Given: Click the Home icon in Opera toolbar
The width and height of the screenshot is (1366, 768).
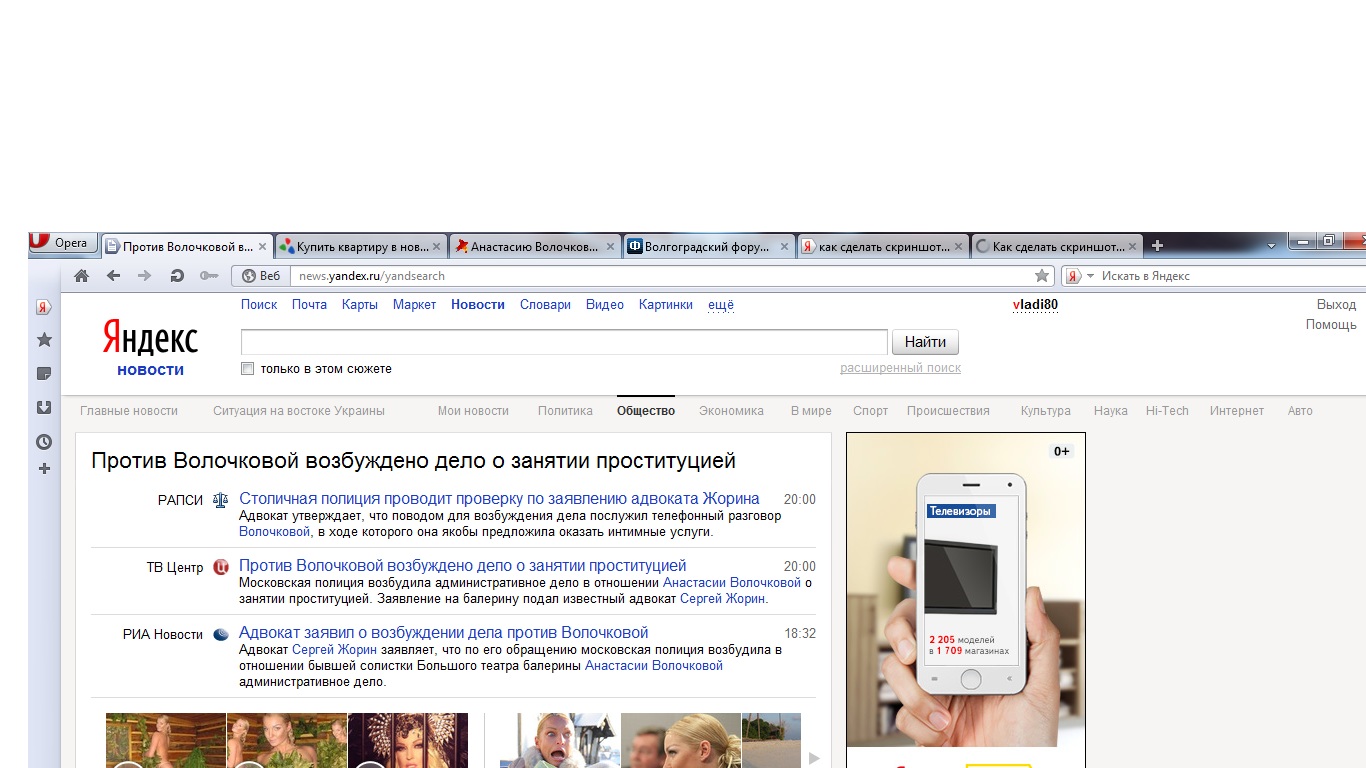Looking at the screenshot, I should (82, 276).
